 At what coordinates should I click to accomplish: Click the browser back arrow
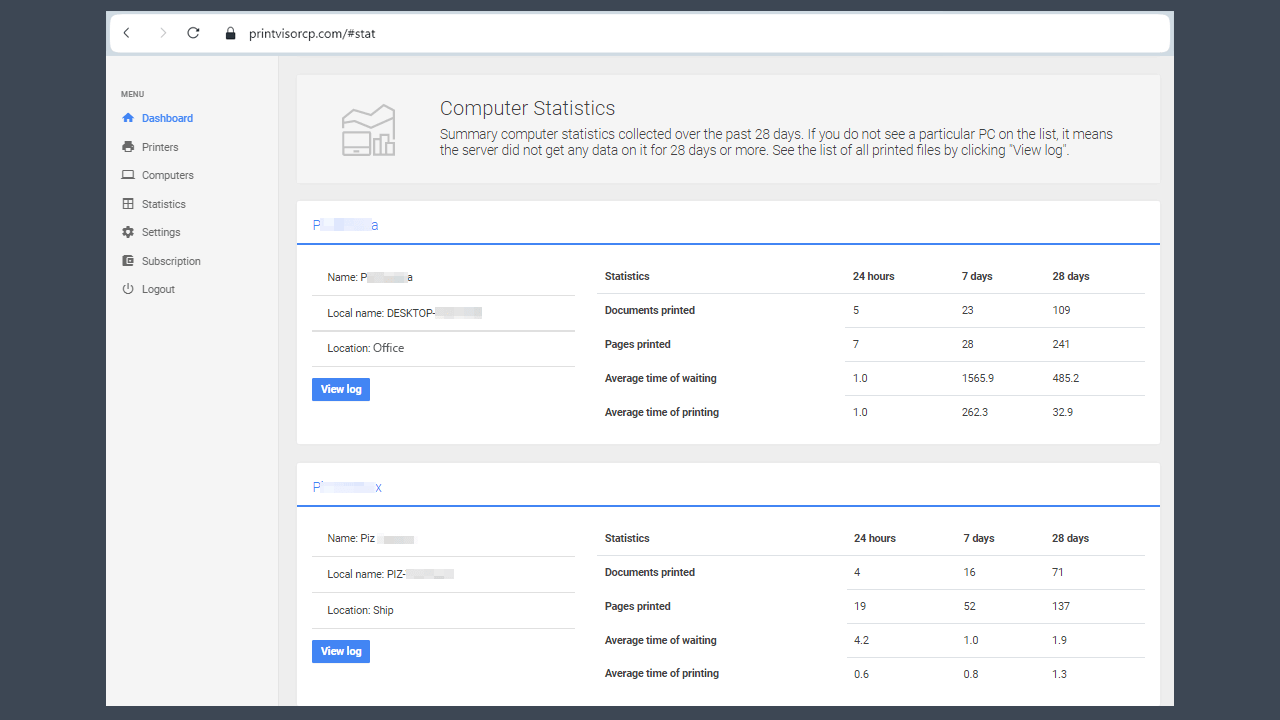pos(127,33)
